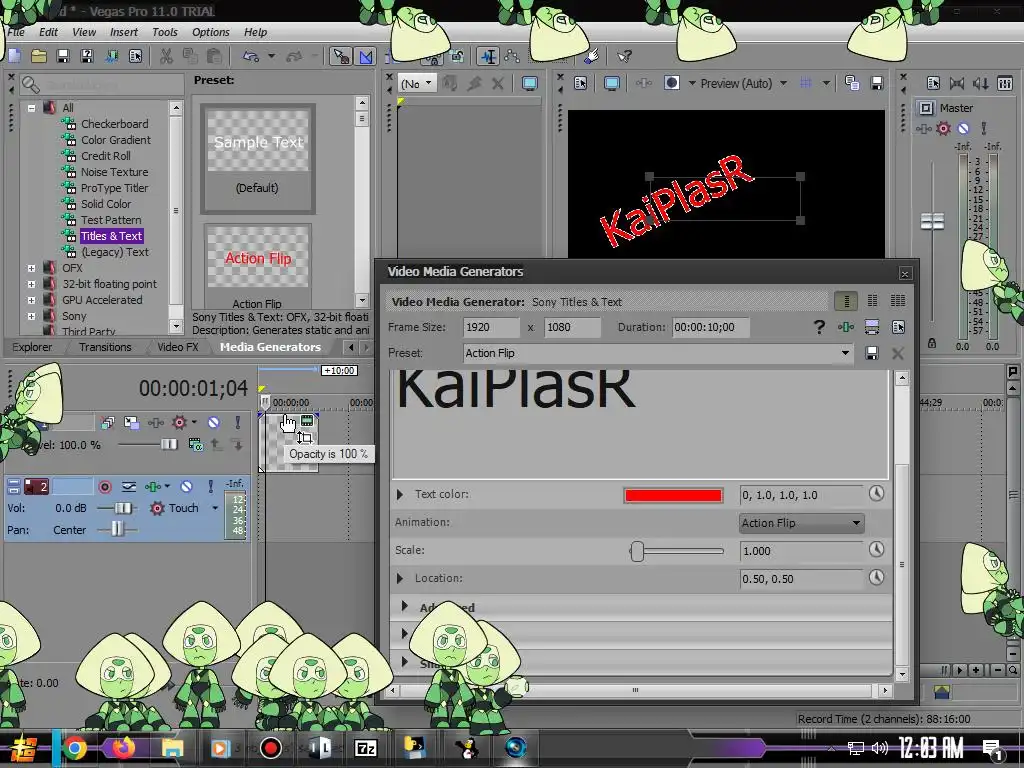Toggle Split Screen View in the preview toolbar

pyautogui.click(x=671, y=83)
